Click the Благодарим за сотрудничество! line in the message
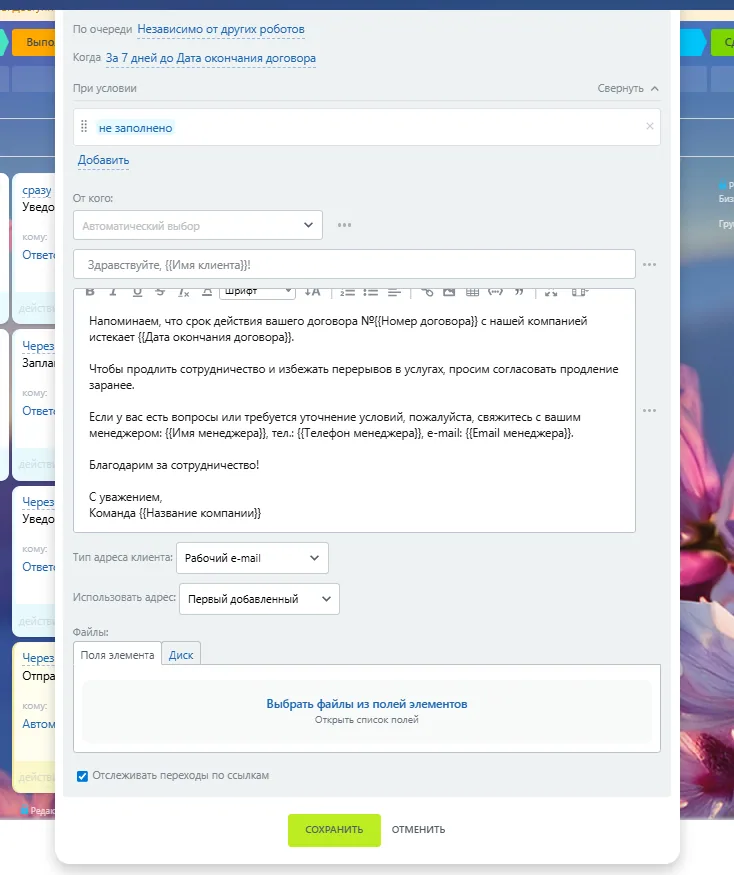Viewport: 734px width, 875px height. pos(174,465)
